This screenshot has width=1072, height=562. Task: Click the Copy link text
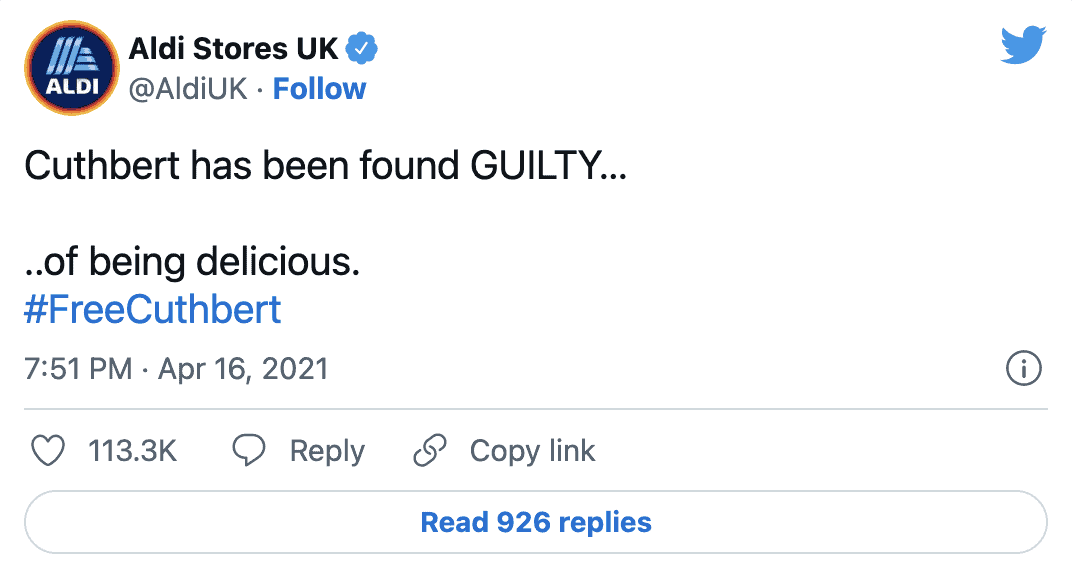pyautogui.click(x=532, y=451)
